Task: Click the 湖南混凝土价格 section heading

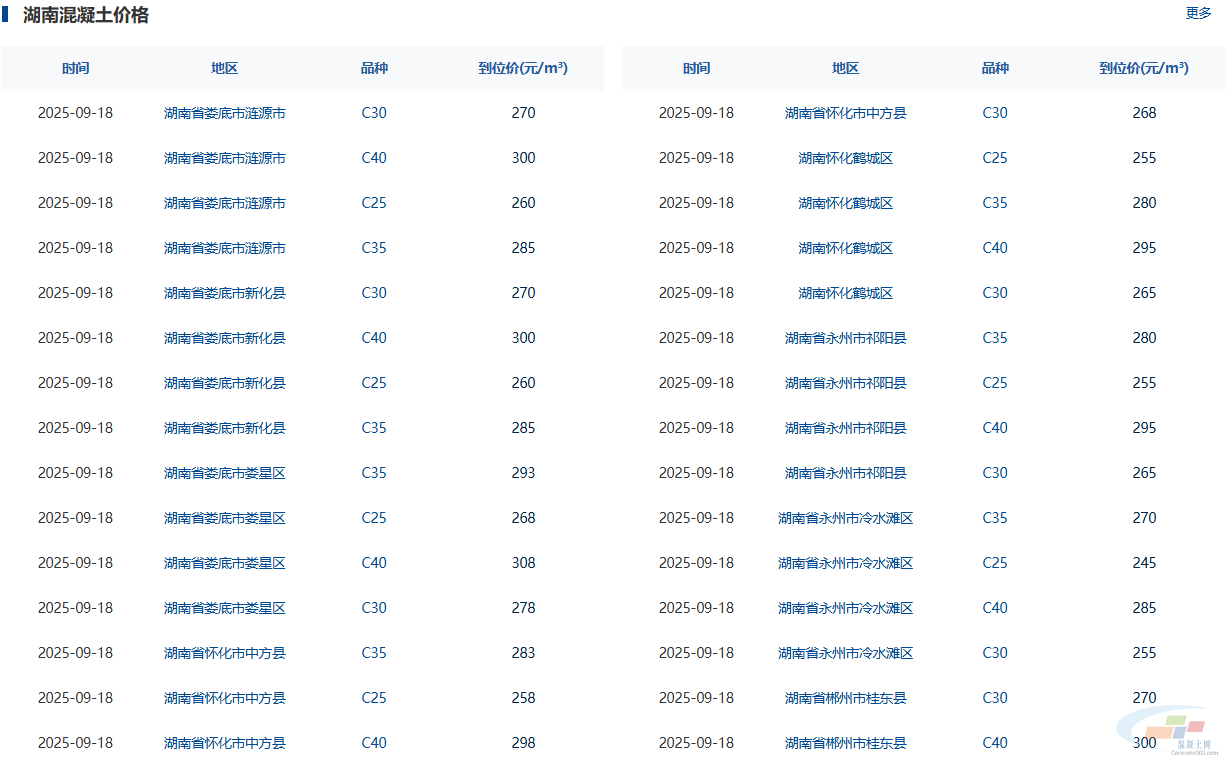Action: point(86,15)
